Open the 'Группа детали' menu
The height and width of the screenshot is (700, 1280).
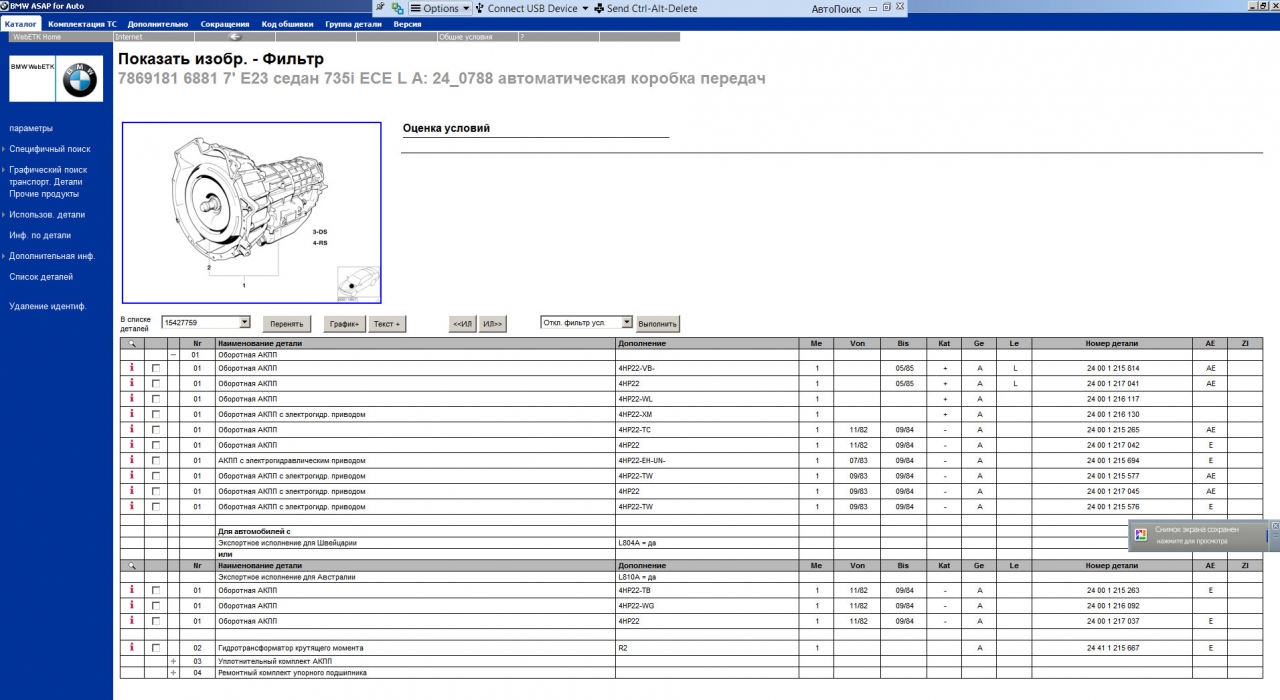pos(353,23)
